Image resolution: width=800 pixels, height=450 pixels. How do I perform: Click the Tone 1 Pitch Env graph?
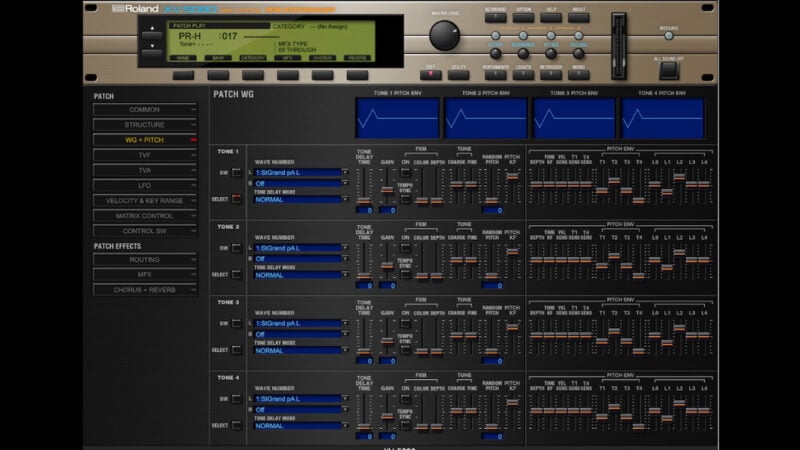(x=397, y=118)
